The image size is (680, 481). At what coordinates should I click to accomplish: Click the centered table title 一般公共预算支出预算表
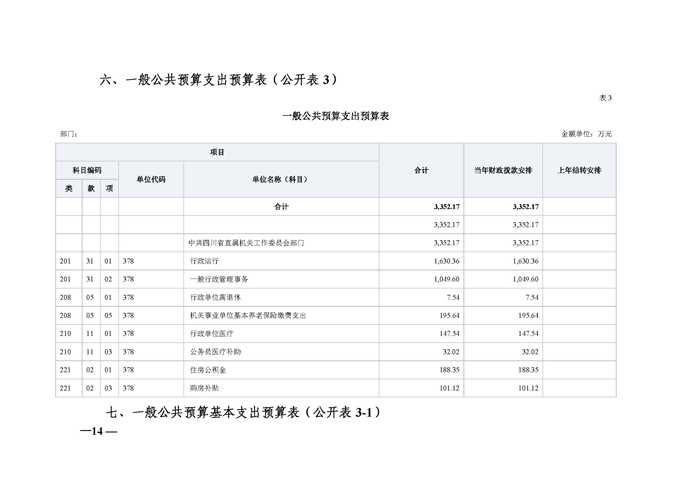point(335,116)
